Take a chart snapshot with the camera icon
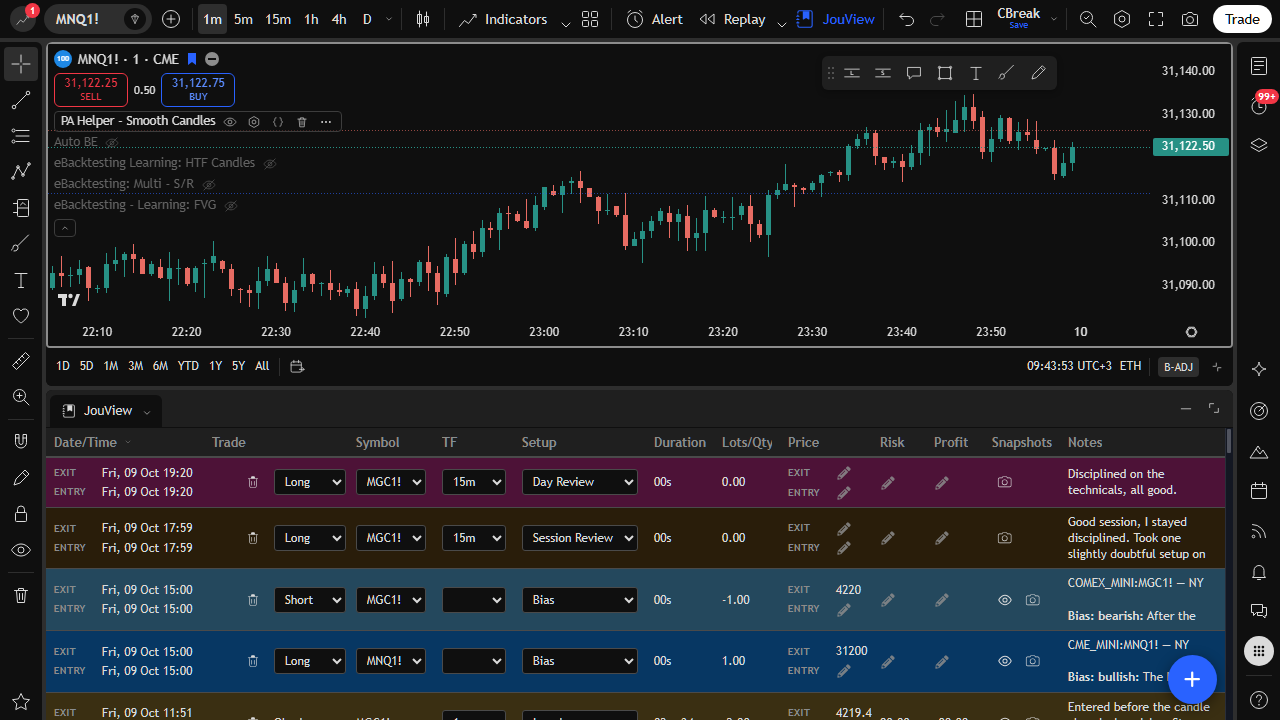 (x=1190, y=19)
